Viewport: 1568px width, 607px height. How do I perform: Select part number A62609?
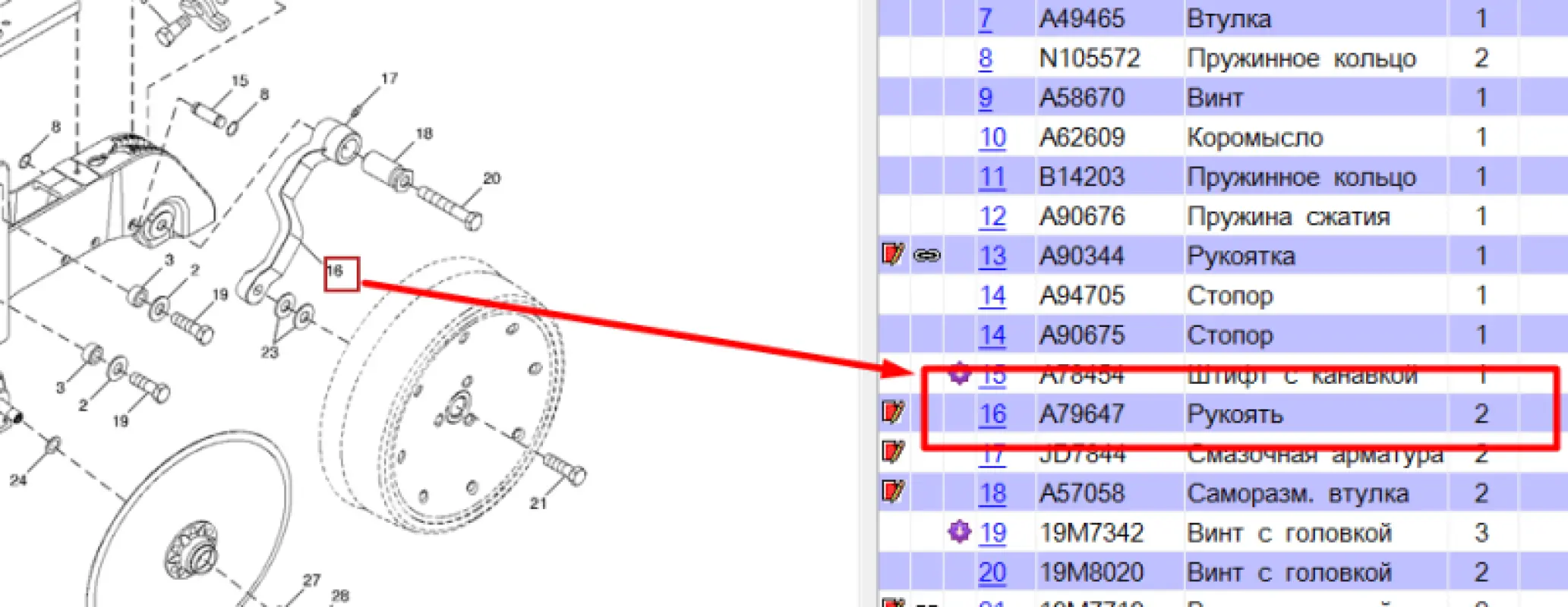tap(1081, 137)
